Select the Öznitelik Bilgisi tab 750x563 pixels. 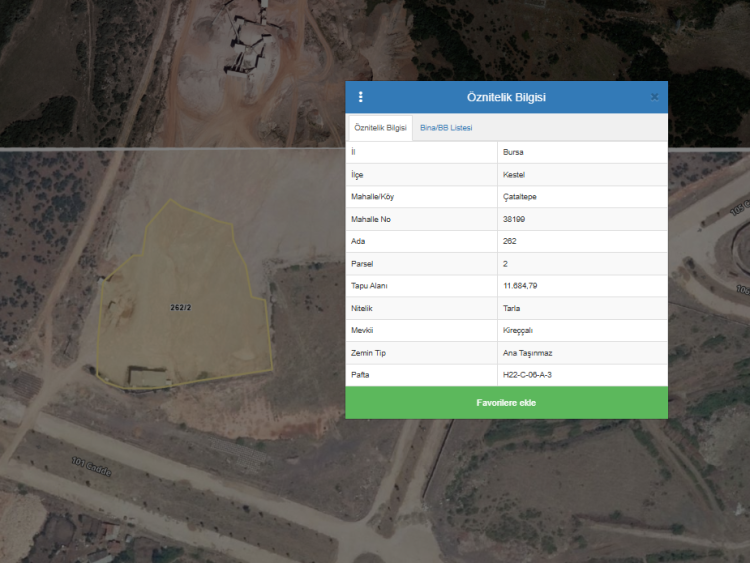[380, 128]
